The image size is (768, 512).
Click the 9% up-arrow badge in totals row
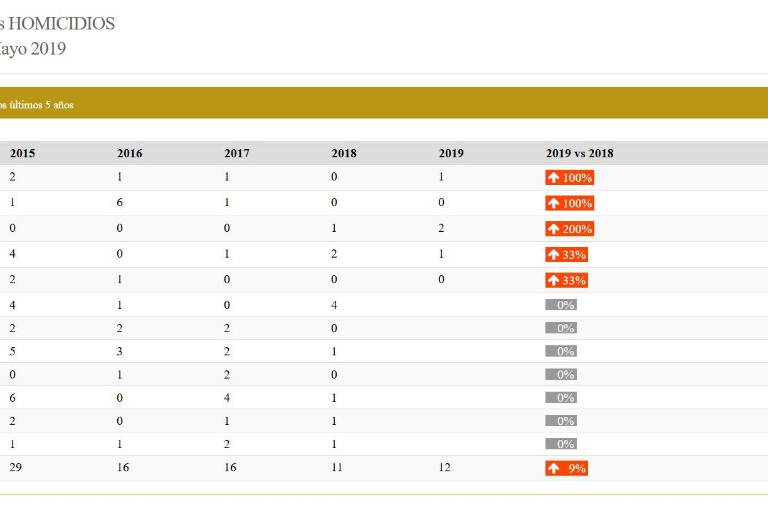pos(566,468)
